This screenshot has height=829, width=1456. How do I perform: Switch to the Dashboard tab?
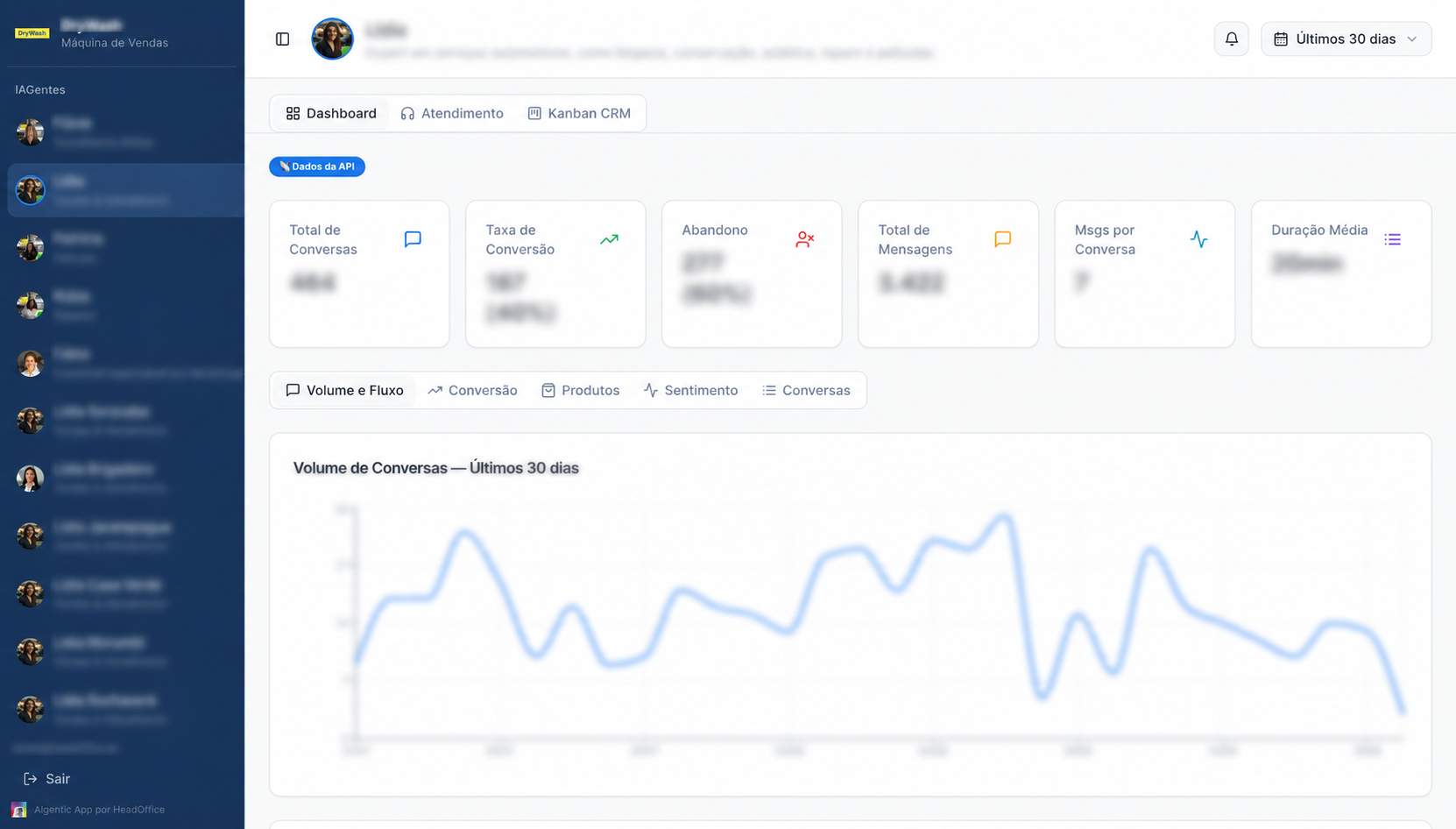pos(331,114)
